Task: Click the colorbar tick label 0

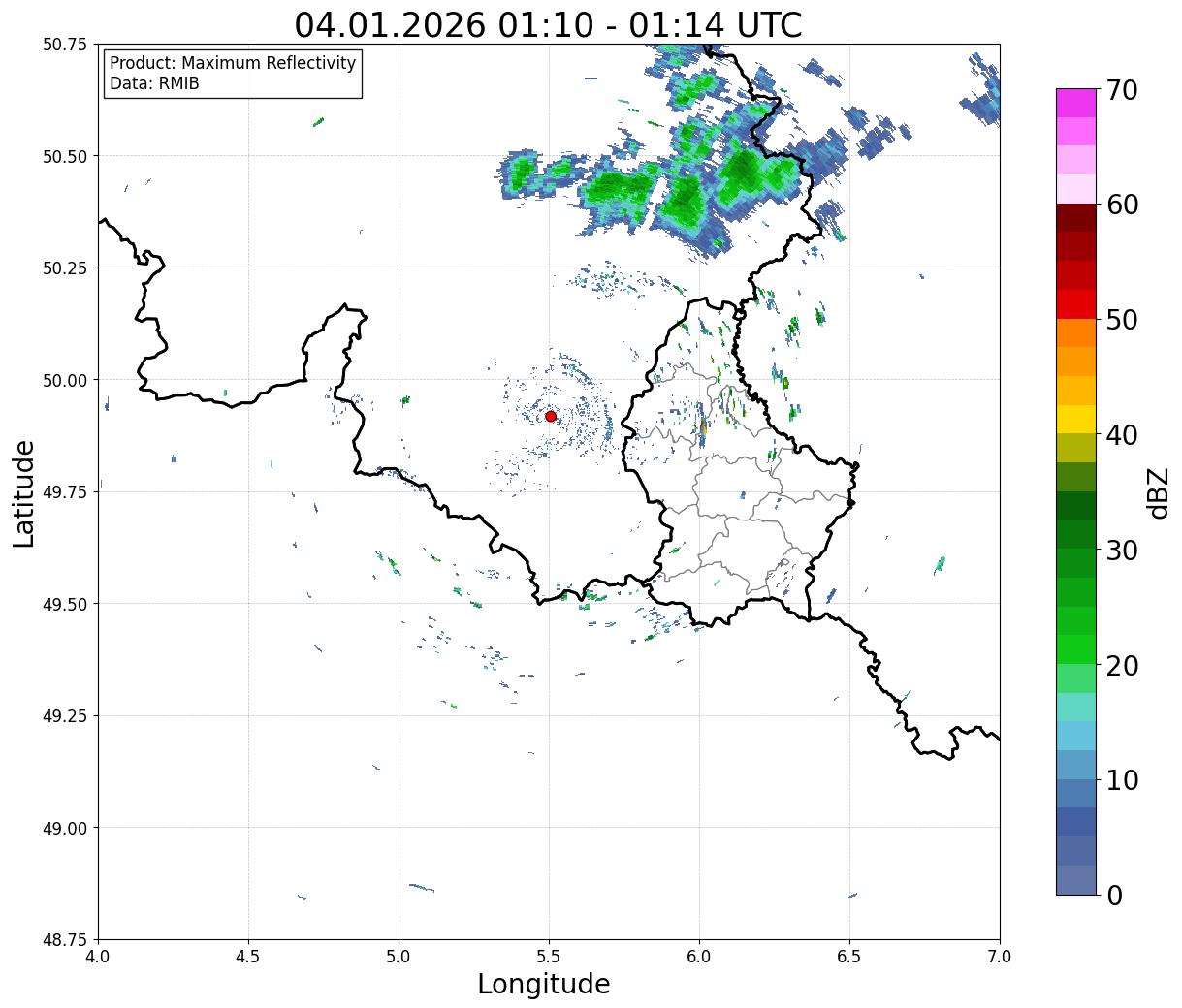Action: coord(1114,896)
